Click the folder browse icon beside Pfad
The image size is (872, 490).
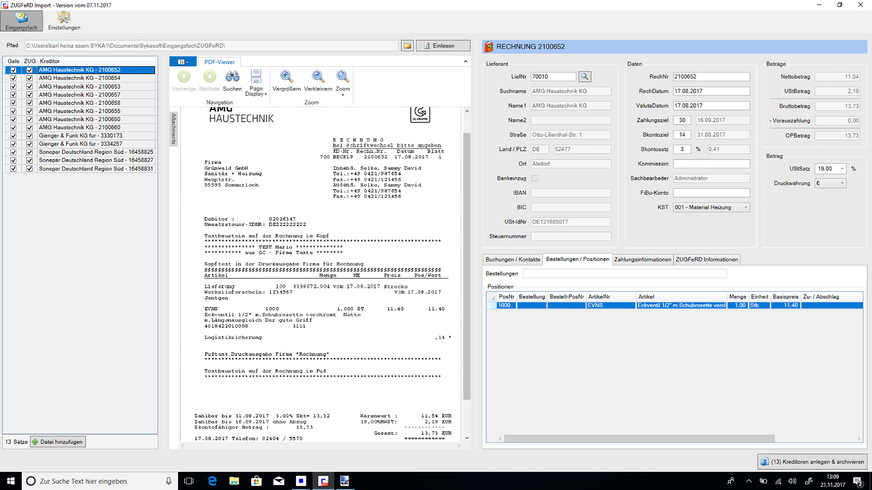tap(407, 46)
